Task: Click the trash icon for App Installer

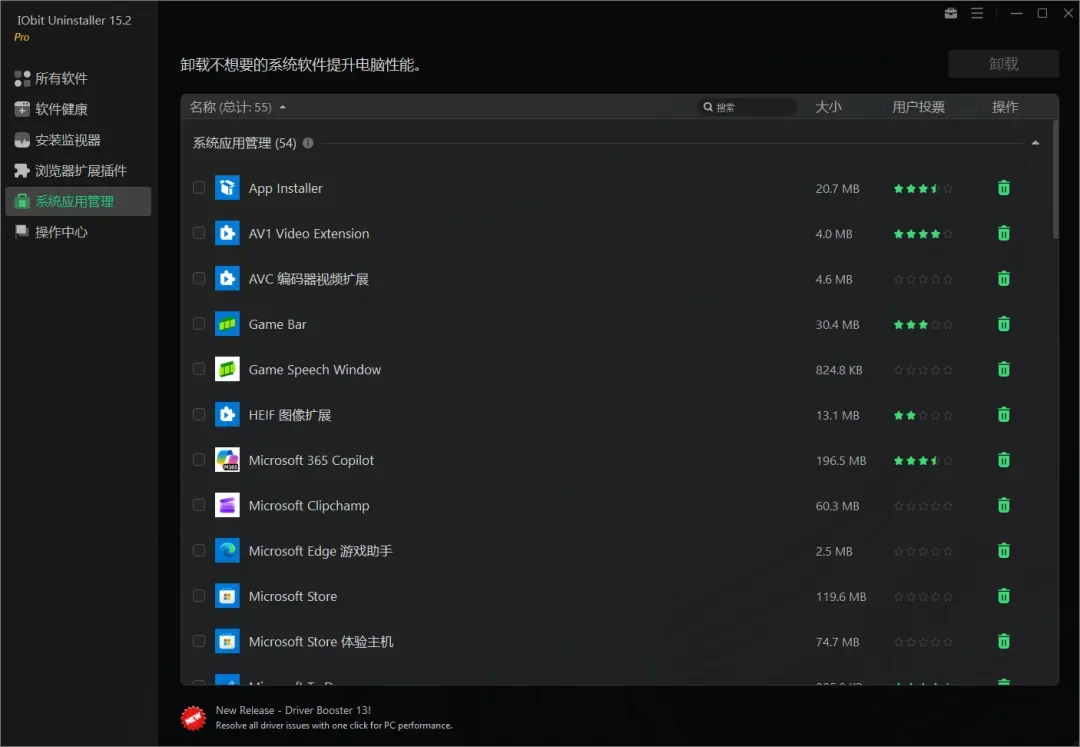Action: [1004, 188]
